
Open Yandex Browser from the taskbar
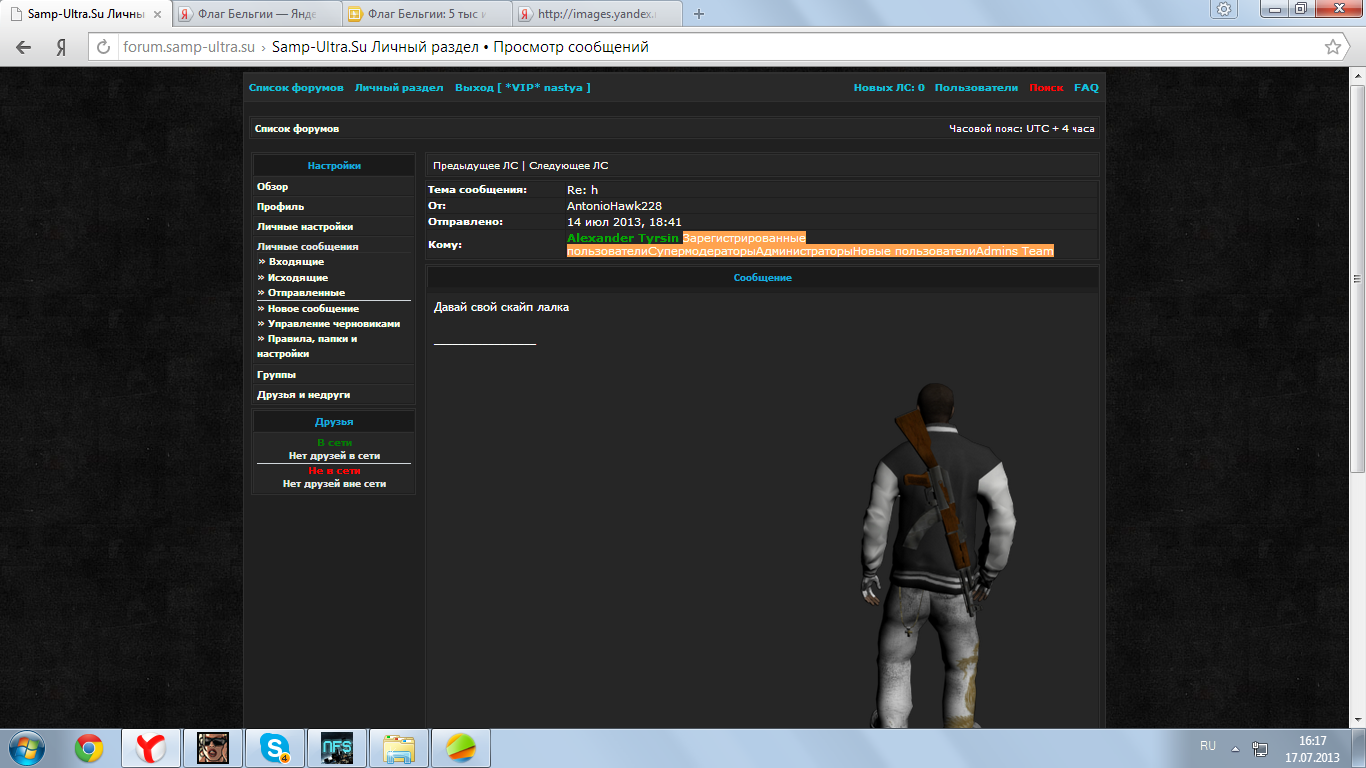click(151, 748)
